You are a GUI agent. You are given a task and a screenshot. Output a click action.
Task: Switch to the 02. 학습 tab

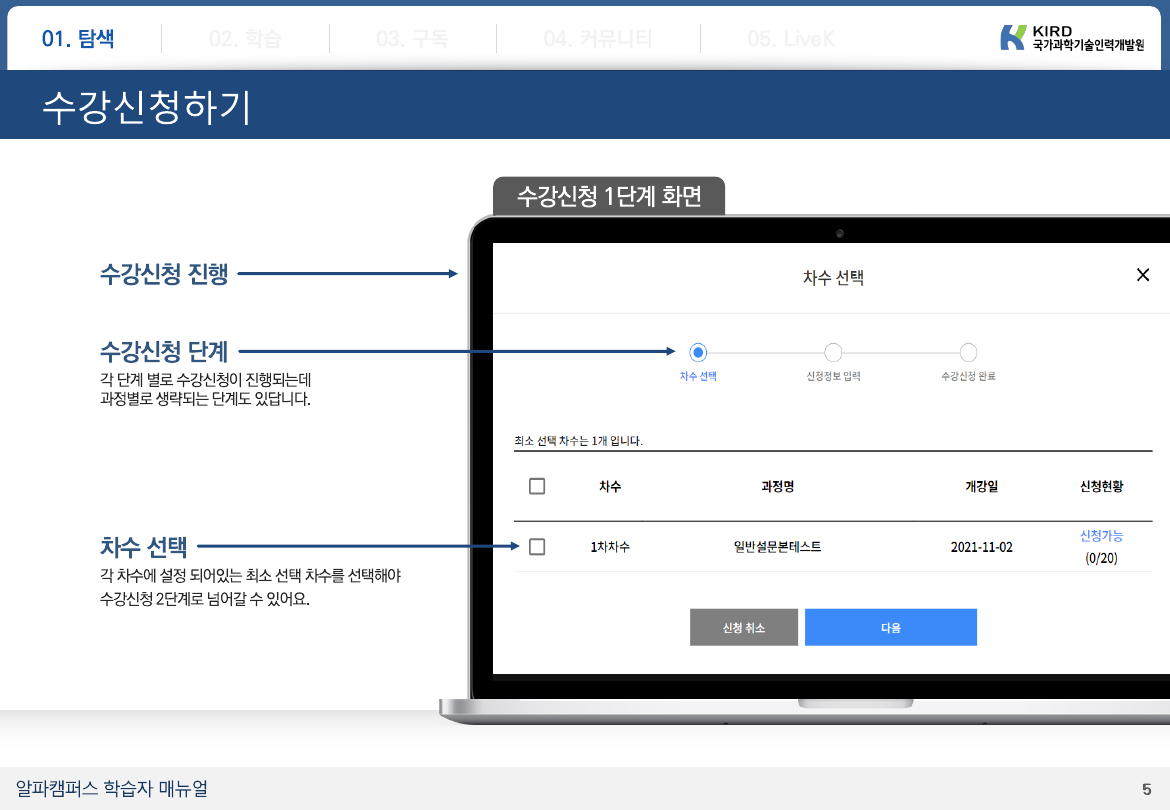click(245, 39)
